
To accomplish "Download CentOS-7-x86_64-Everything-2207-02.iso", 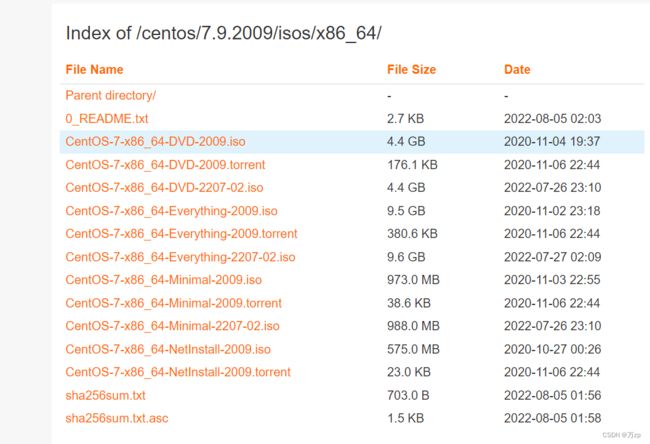I will pos(180,257).
